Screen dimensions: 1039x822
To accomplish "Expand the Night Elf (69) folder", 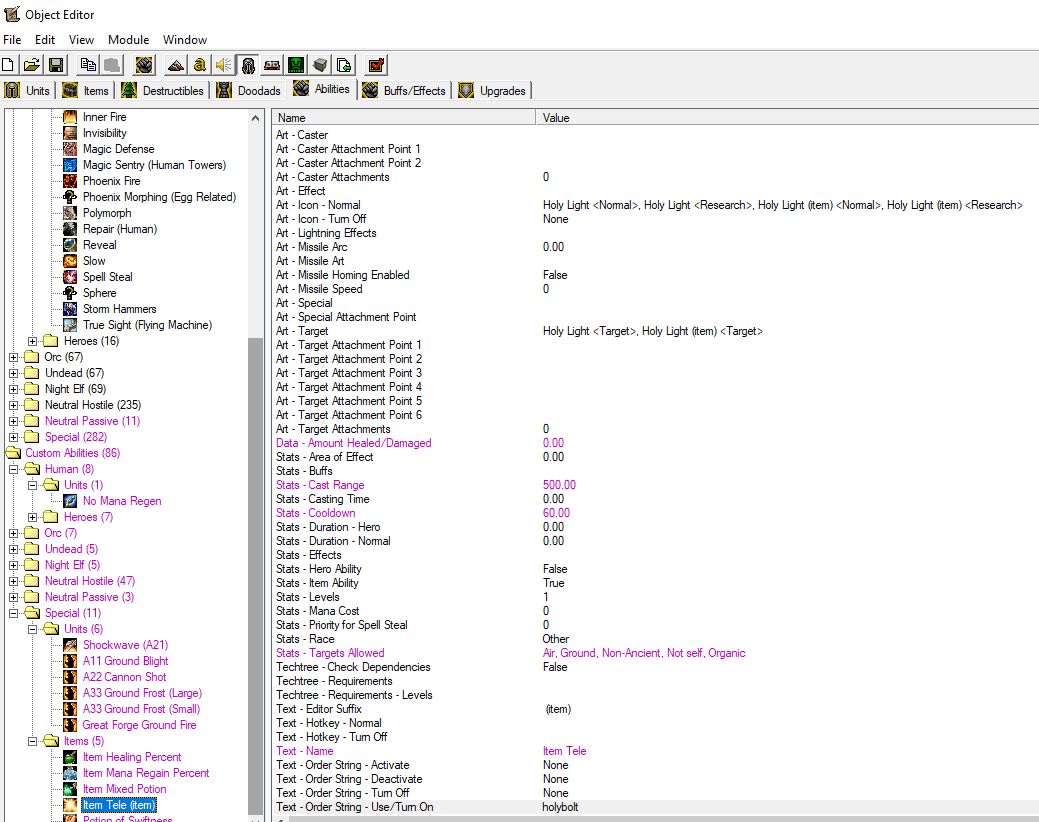I will point(13,389).
